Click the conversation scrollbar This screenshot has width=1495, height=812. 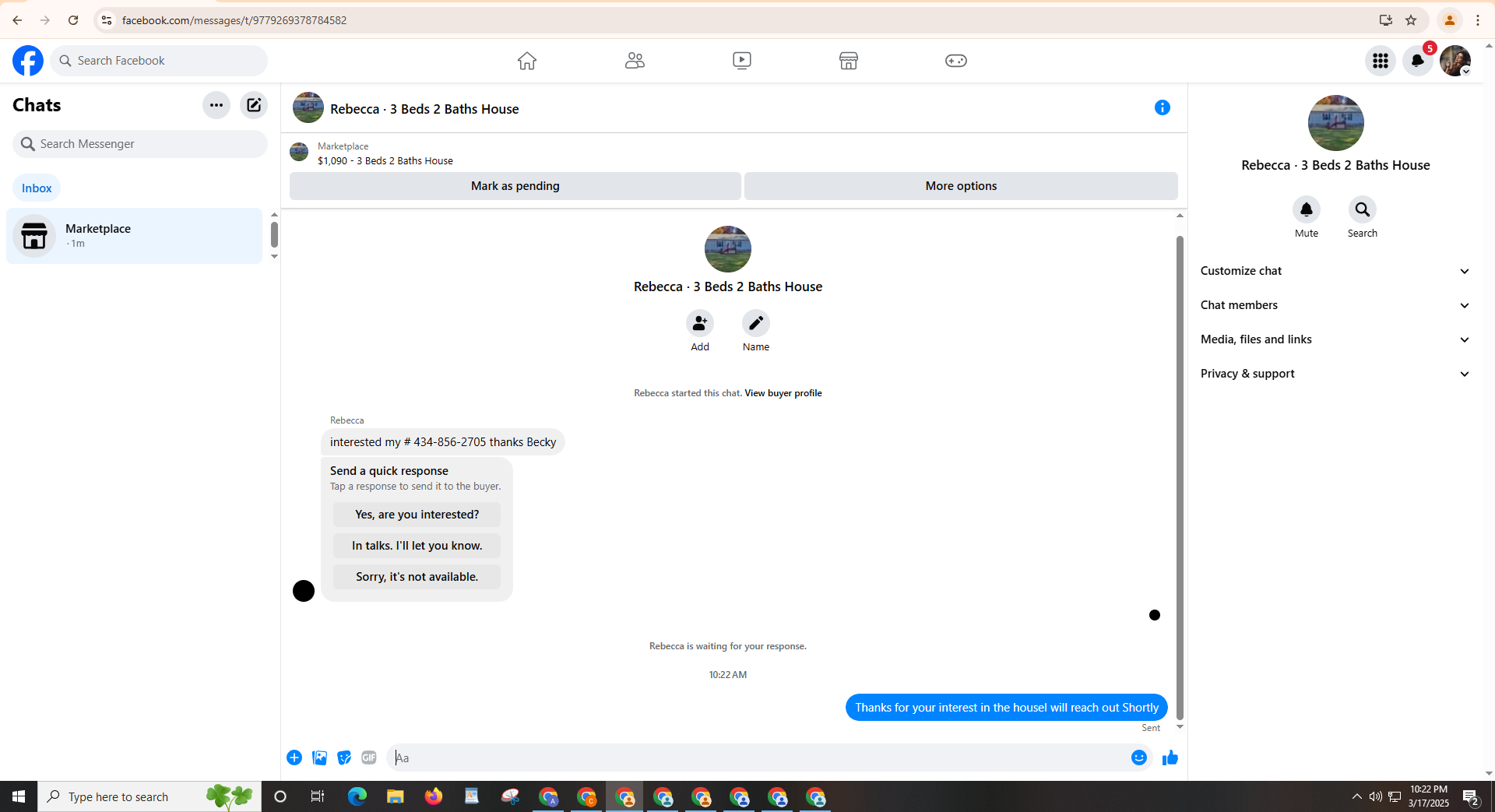point(1180,477)
